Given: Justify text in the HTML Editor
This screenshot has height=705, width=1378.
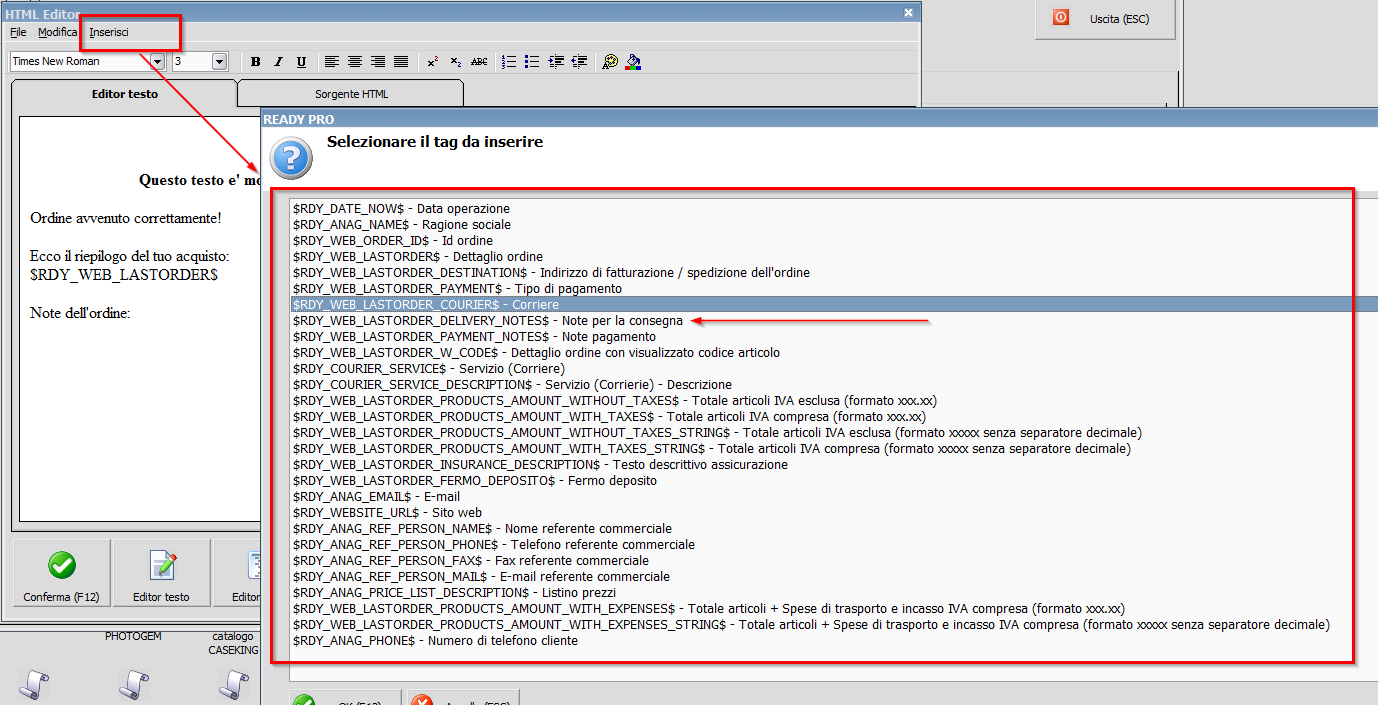Looking at the screenshot, I should [401, 62].
